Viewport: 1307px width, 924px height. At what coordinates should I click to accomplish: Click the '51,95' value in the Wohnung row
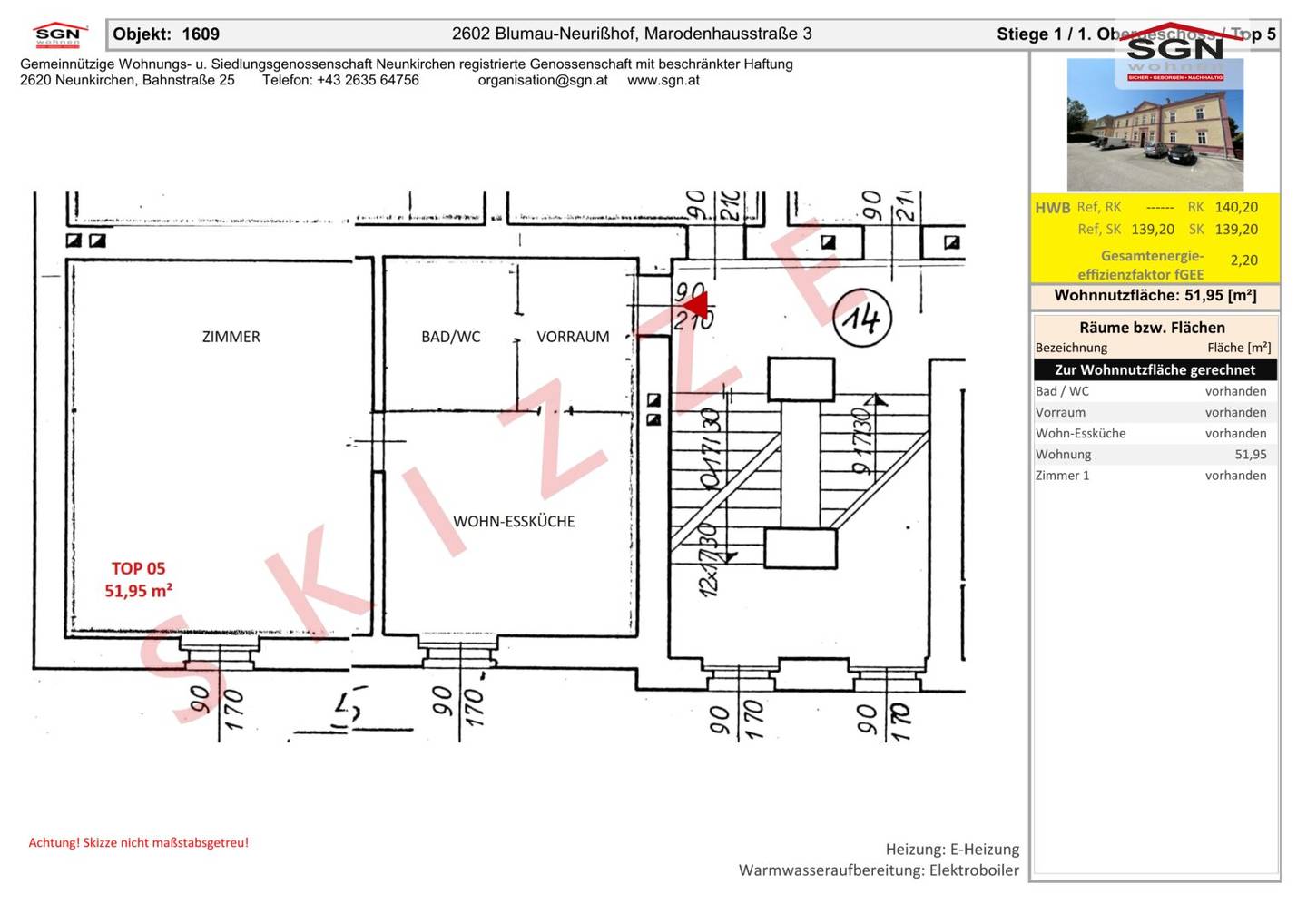click(1250, 455)
